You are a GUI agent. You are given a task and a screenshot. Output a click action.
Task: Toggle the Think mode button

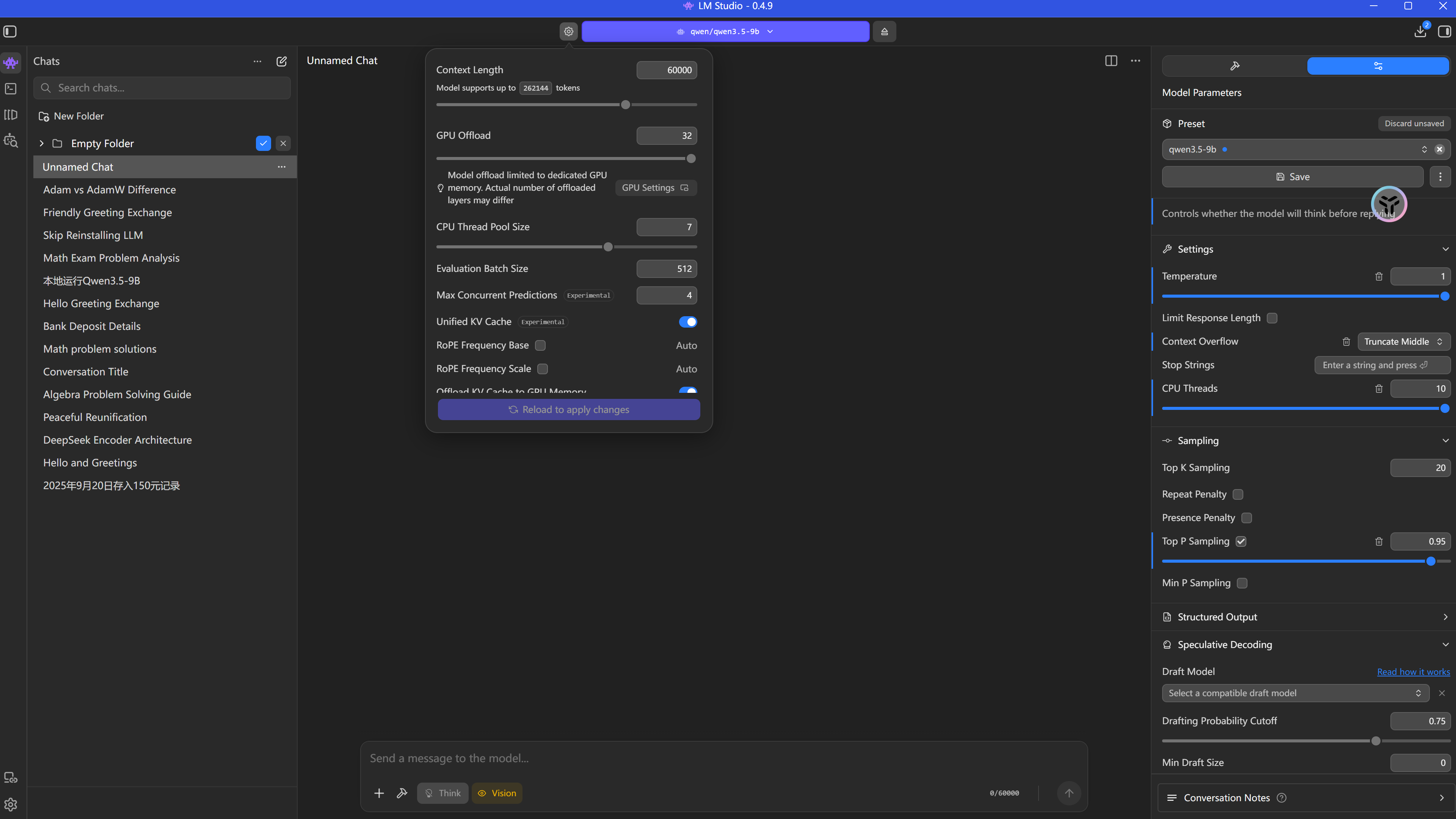(442, 794)
